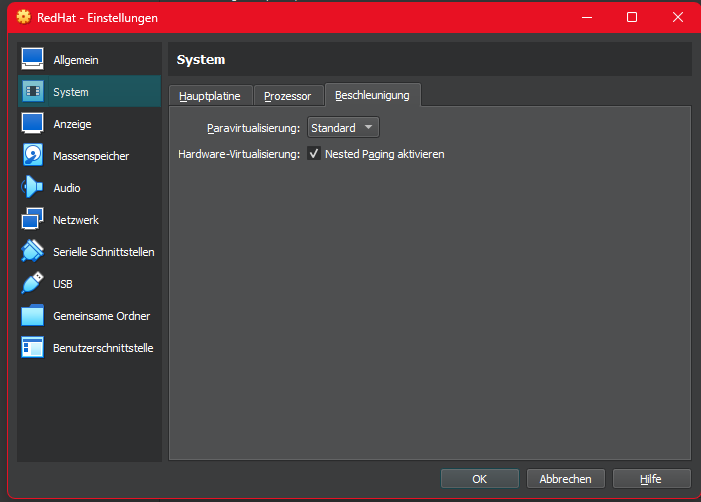The height and width of the screenshot is (502, 701).
Task: Open the Allgemein settings label
Action: pos(76,60)
